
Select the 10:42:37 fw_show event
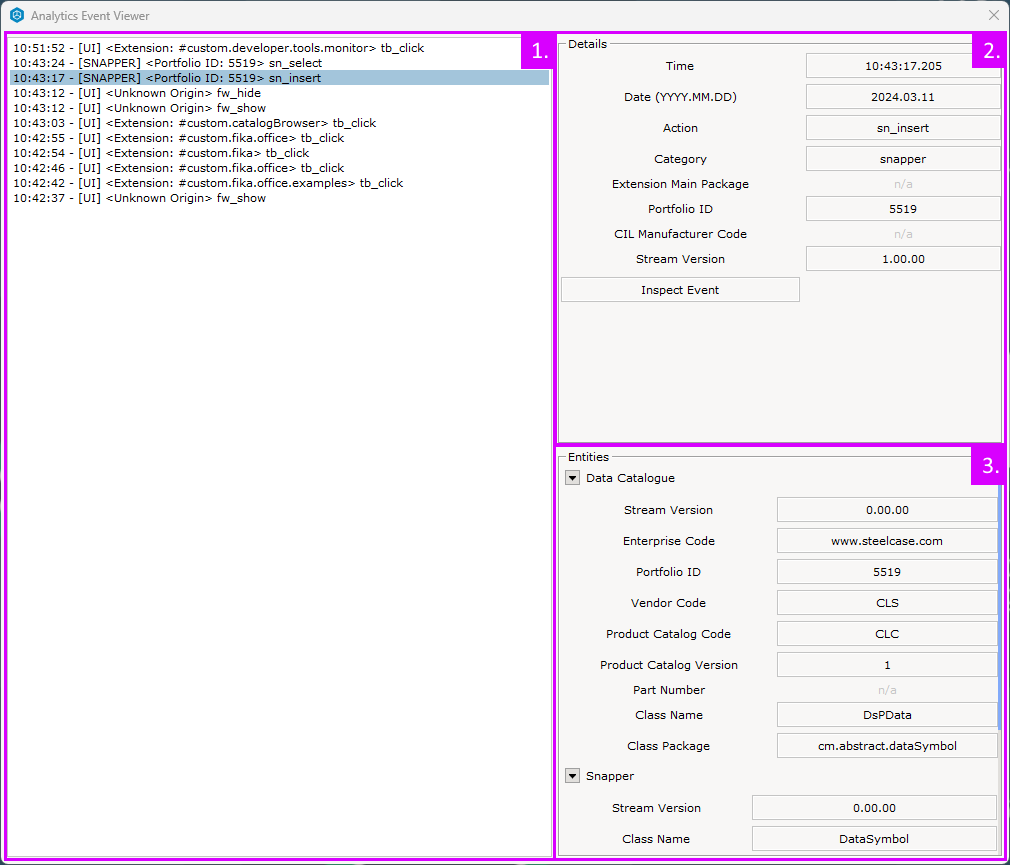click(280, 198)
